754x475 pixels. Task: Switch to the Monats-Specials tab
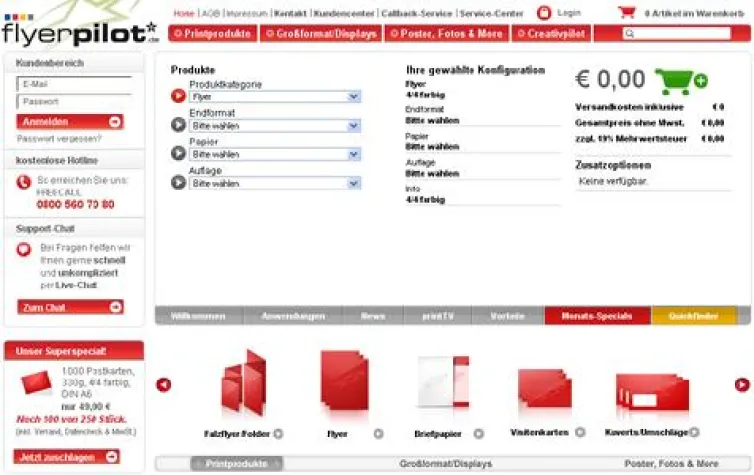[x=597, y=316]
